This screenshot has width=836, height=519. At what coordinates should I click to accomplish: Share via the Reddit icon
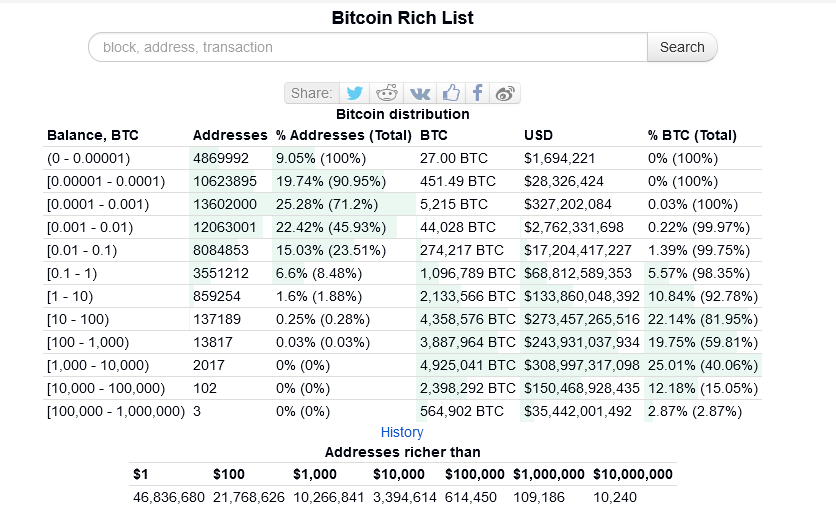click(x=386, y=93)
